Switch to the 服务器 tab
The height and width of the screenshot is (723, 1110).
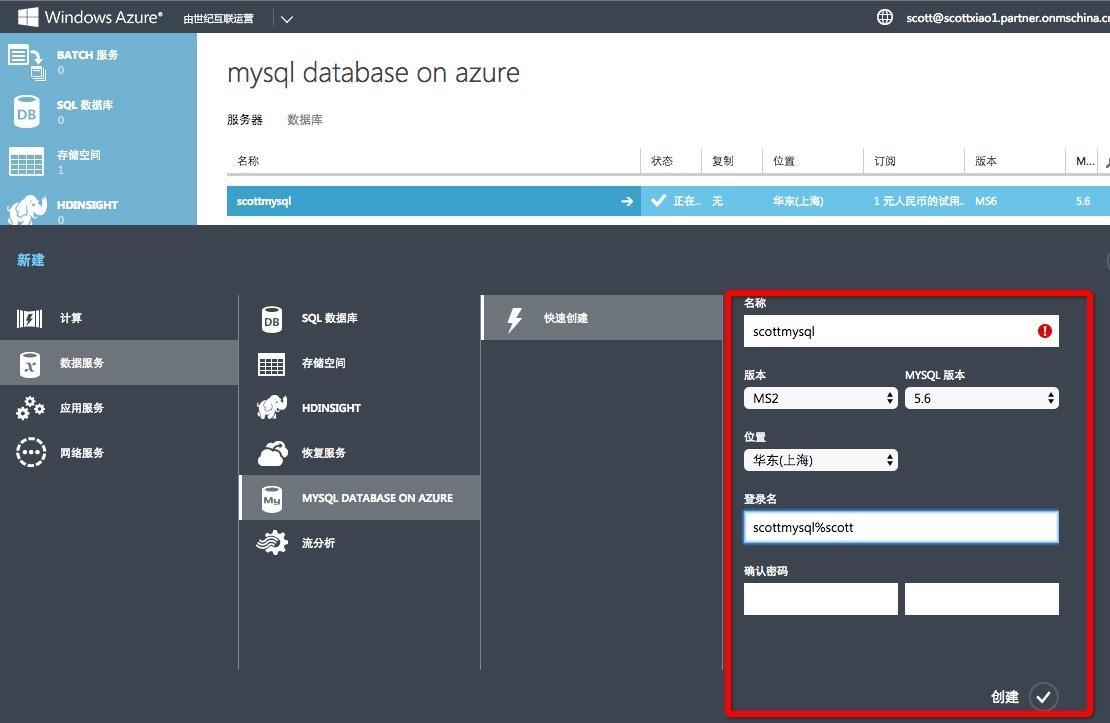tap(244, 120)
